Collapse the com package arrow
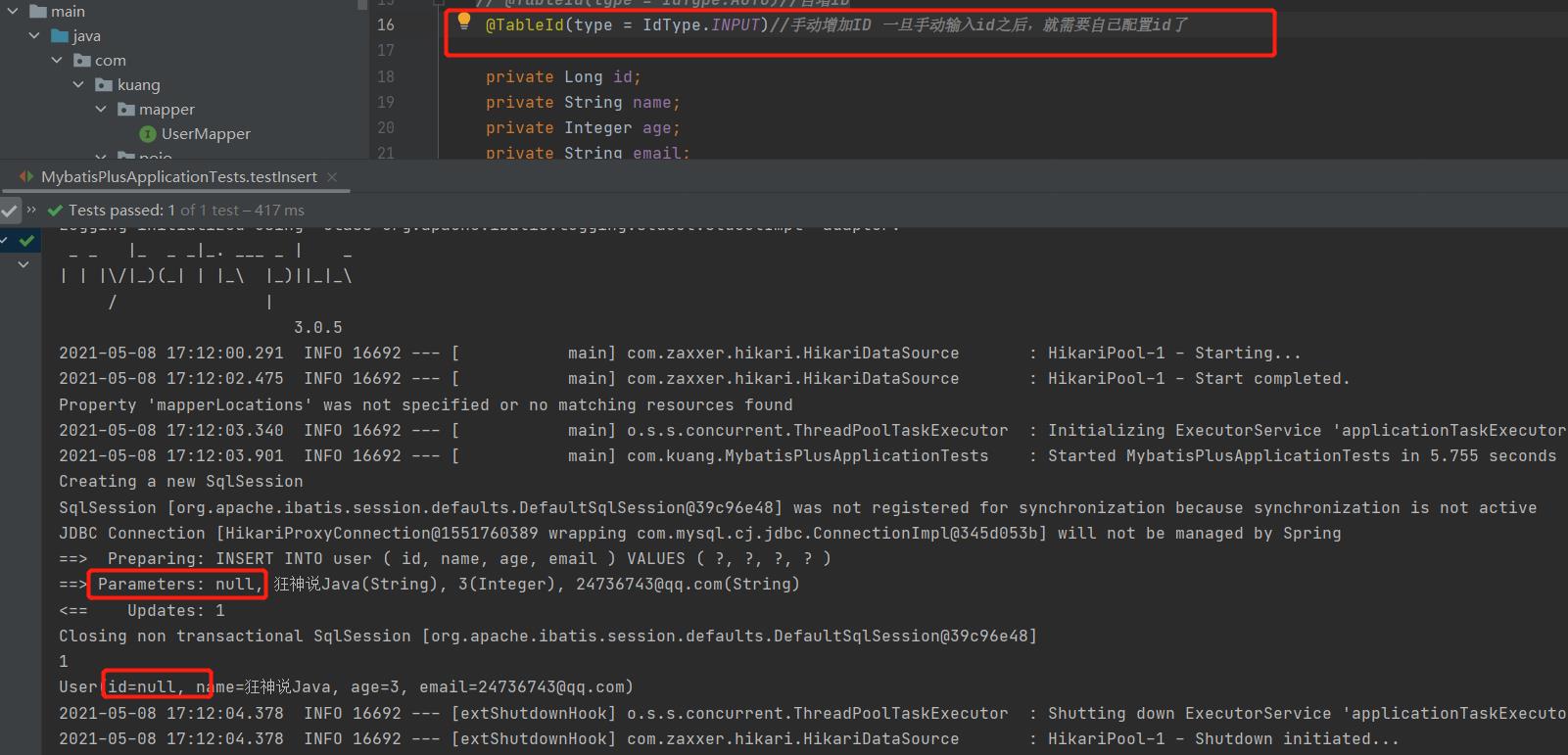 tap(57, 60)
